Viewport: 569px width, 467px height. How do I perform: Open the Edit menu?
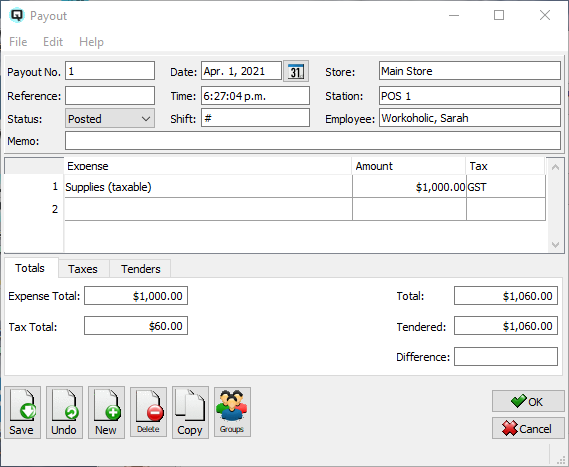coord(53,42)
